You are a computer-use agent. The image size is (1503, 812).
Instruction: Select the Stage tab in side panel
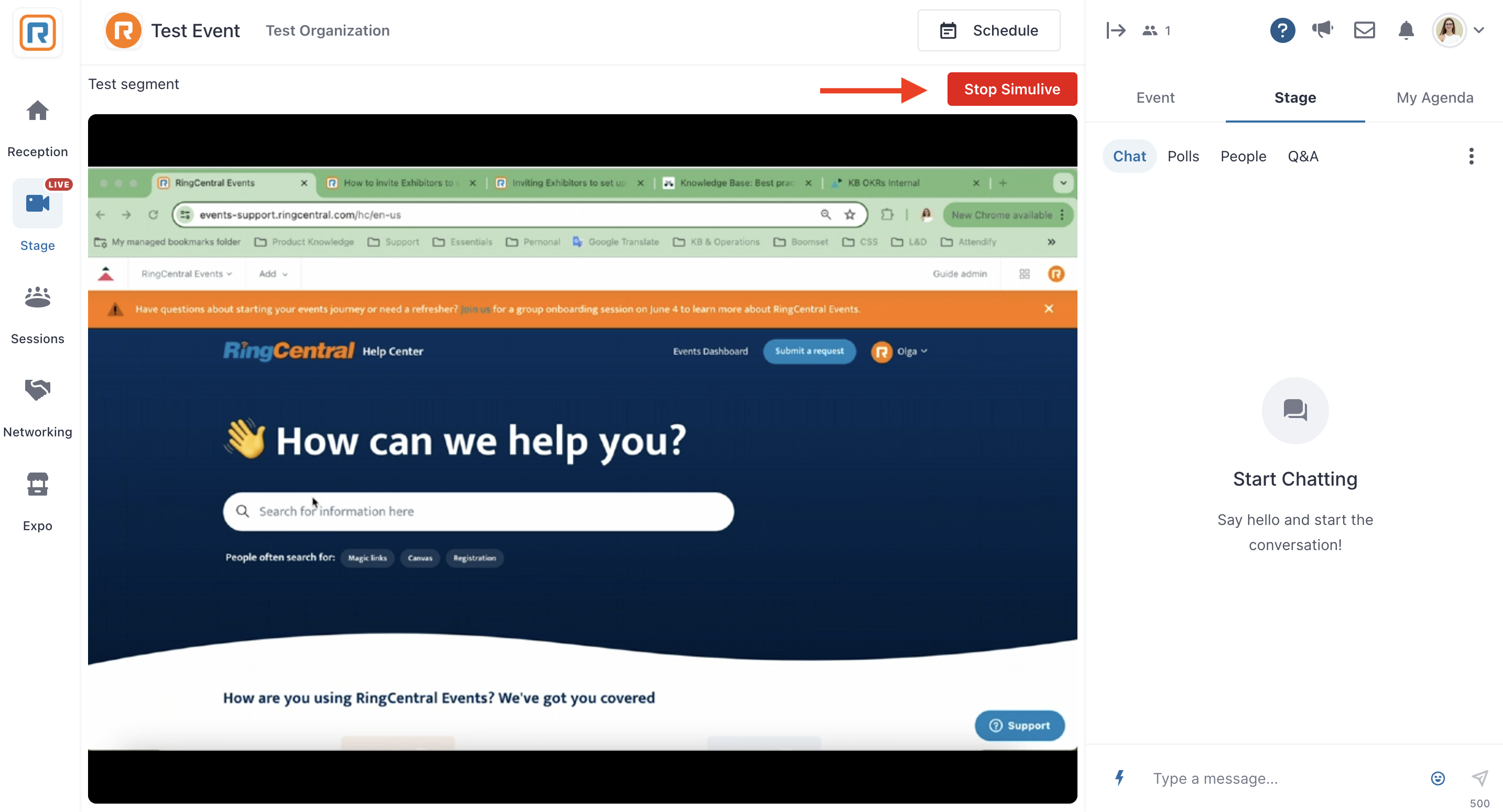1295,97
